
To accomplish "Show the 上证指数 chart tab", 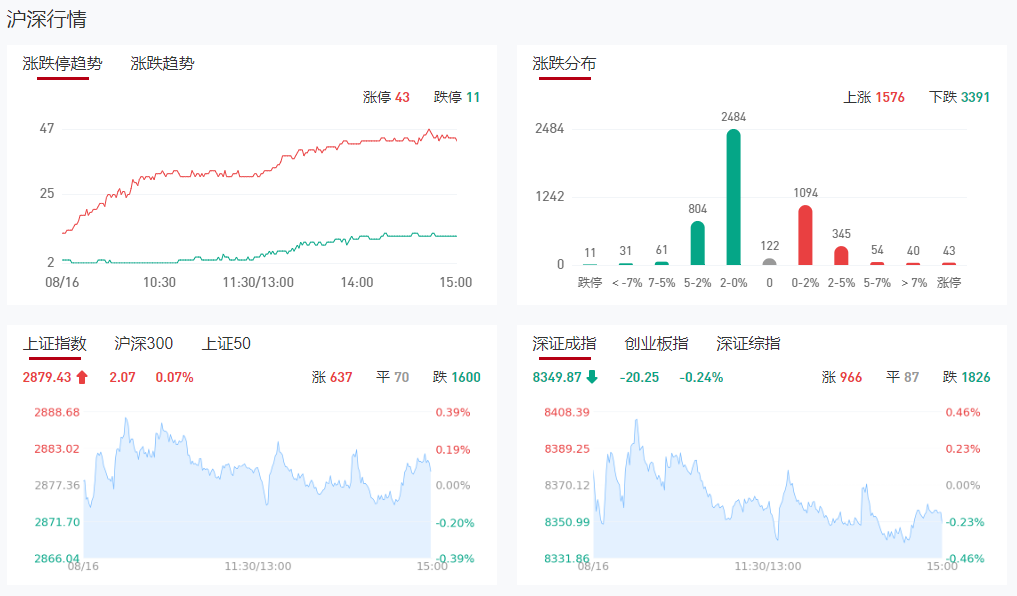I will [55, 344].
